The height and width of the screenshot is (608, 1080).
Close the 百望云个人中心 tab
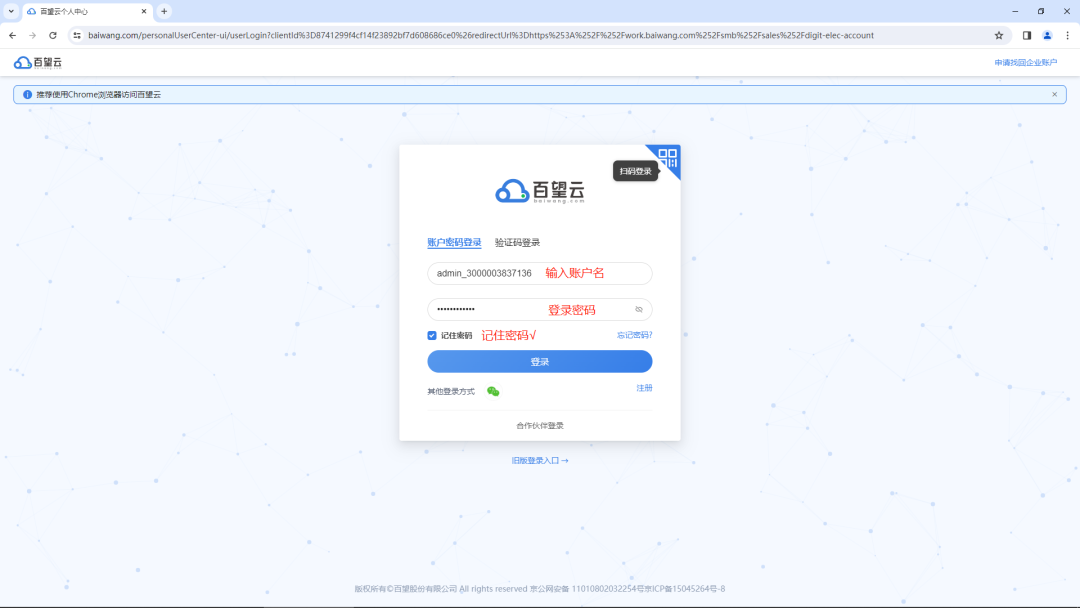point(143,11)
